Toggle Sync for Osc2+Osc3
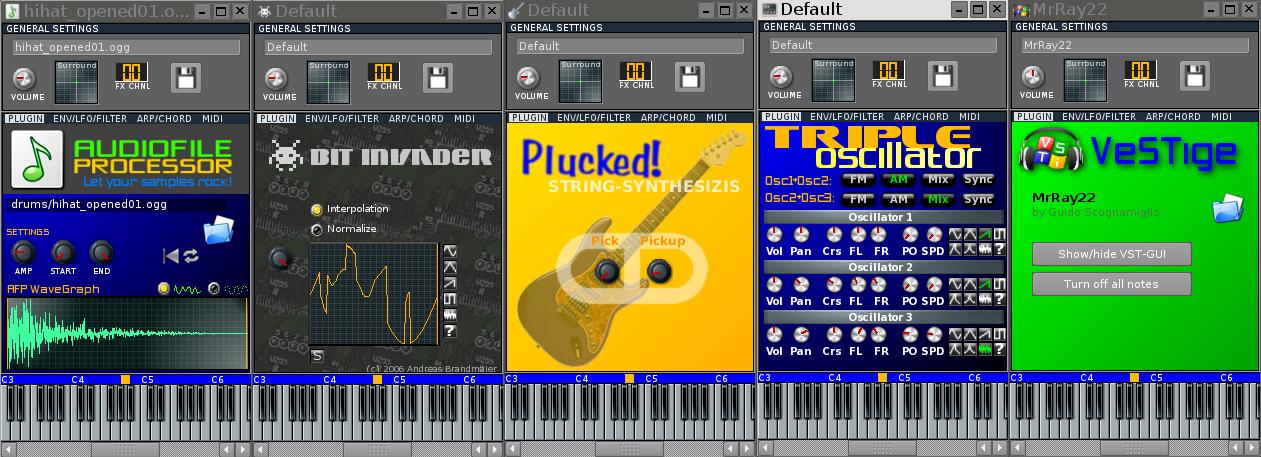Viewport: 1261px width, 457px height. point(978,199)
